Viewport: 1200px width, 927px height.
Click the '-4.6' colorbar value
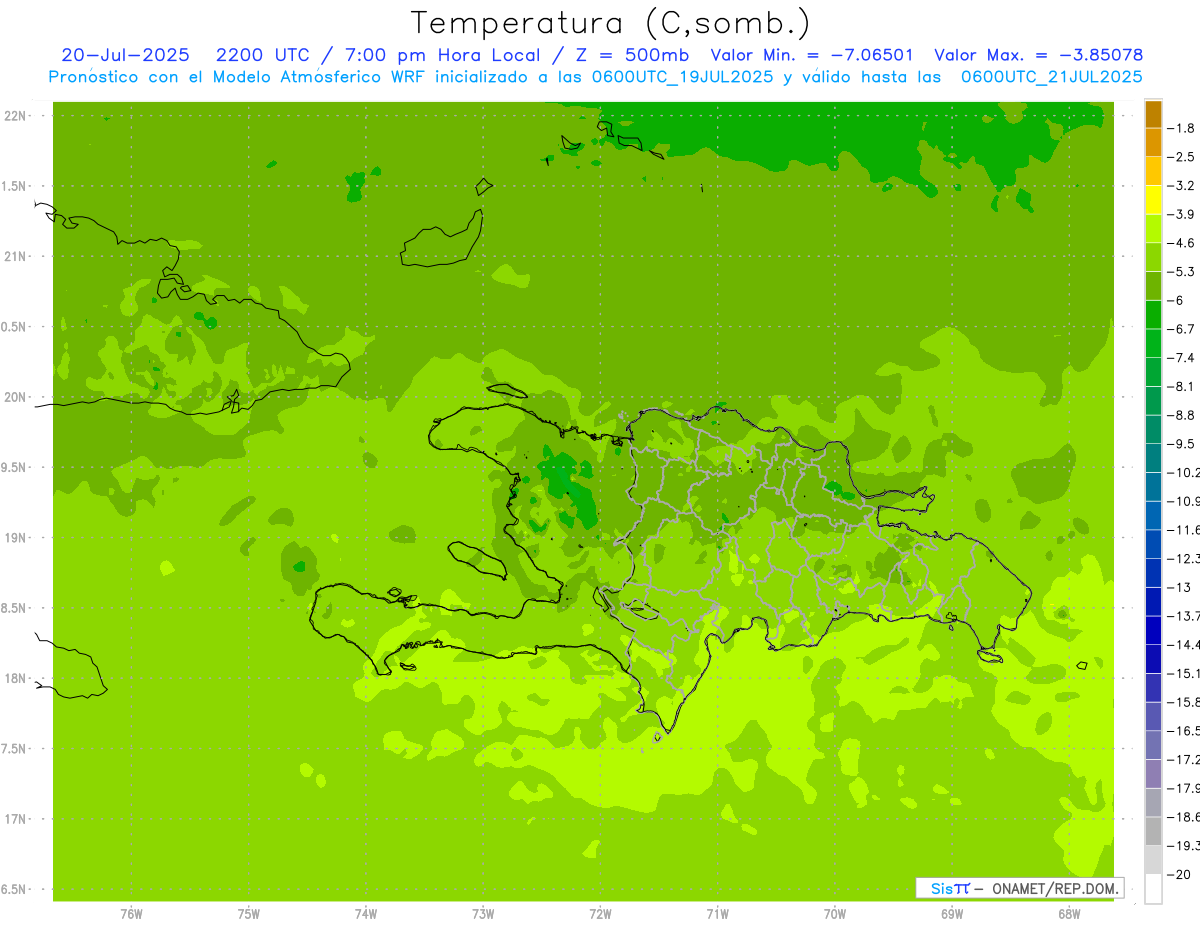(1181, 243)
